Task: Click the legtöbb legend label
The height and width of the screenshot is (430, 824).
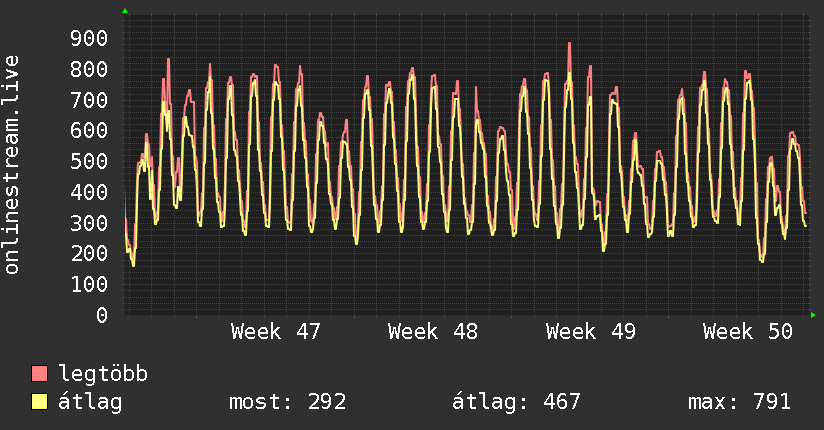Action: [103, 373]
